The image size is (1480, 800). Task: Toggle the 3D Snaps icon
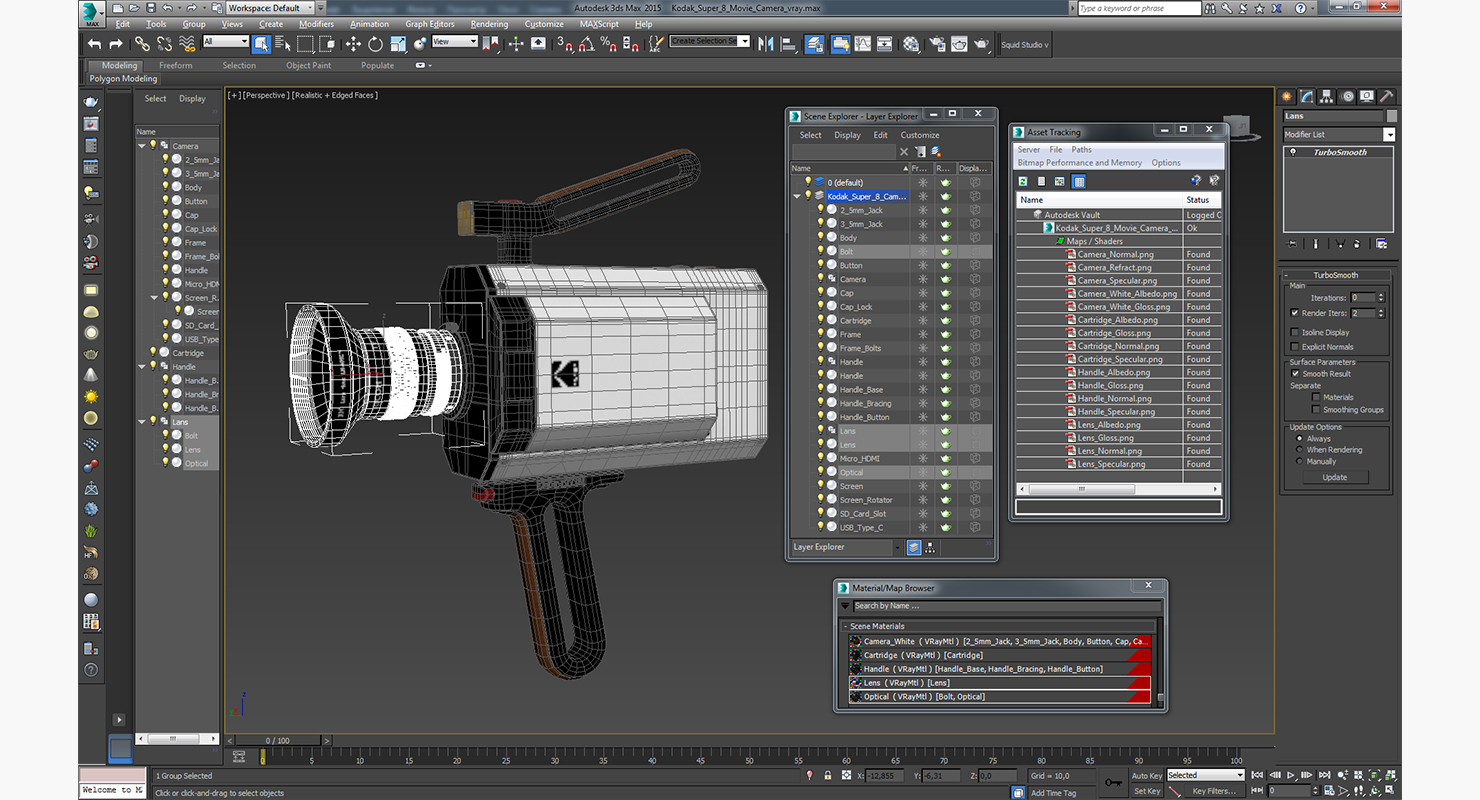pyautogui.click(x=565, y=44)
